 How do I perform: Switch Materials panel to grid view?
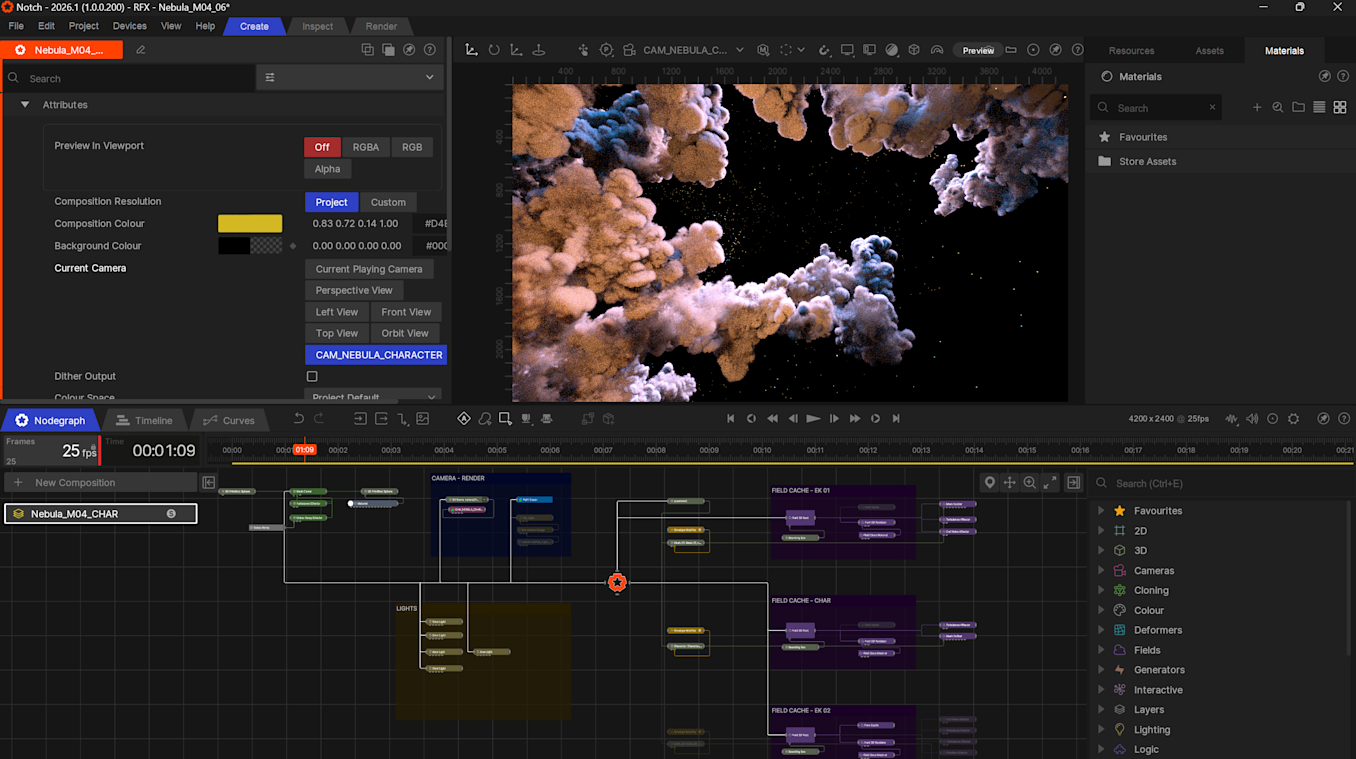point(1340,108)
